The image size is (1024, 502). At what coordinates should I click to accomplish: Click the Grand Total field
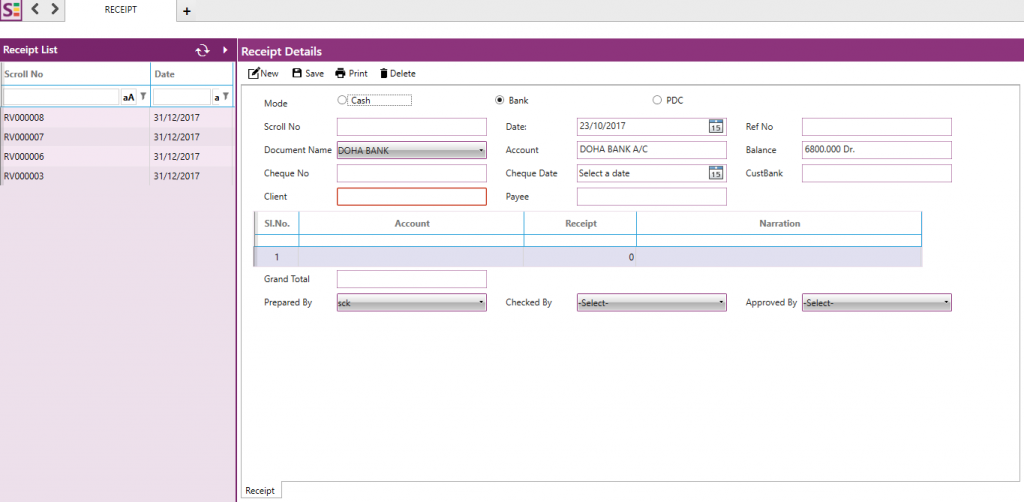[412, 279]
